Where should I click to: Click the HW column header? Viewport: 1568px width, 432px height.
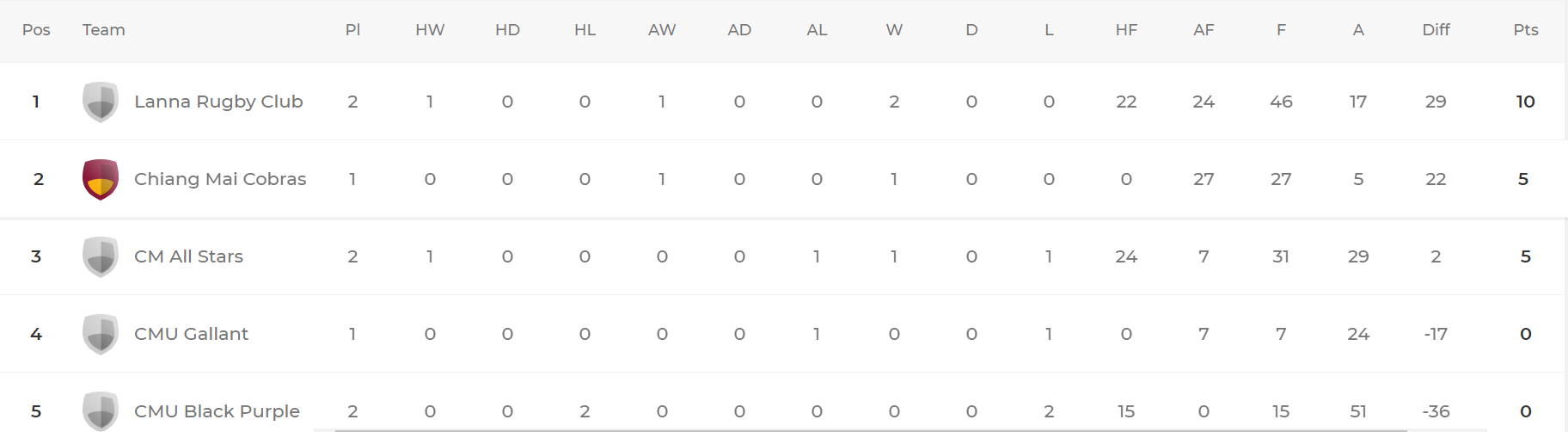[x=430, y=30]
